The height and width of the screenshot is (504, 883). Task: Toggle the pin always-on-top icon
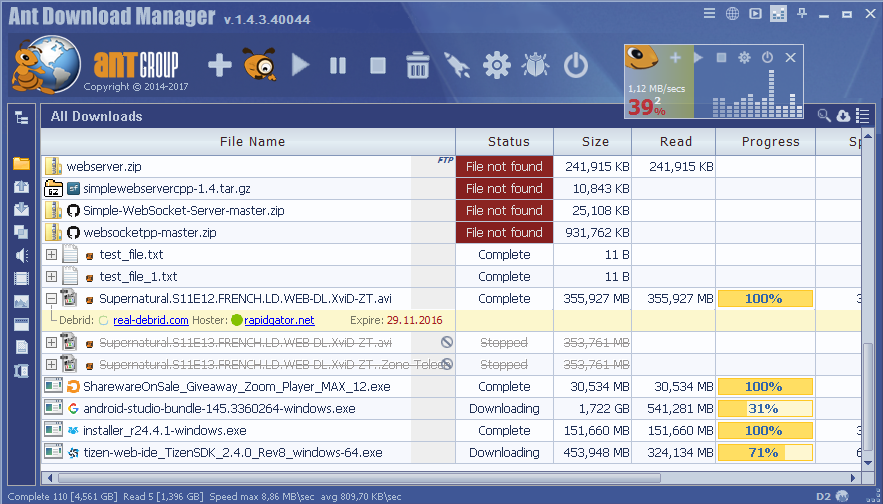pyautogui.click(x=802, y=13)
